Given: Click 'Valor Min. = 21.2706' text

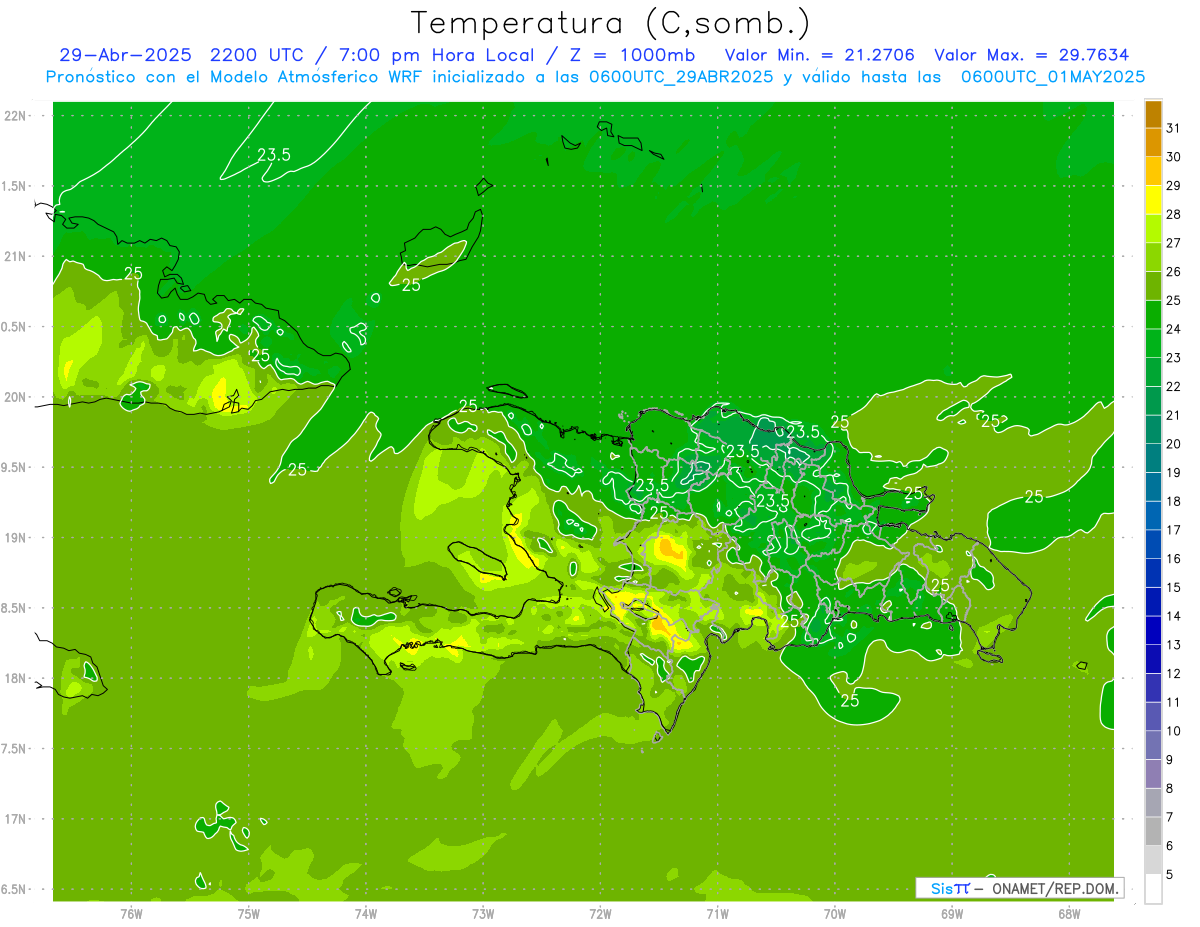Looking at the screenshot, I should [x=820, y=55].
